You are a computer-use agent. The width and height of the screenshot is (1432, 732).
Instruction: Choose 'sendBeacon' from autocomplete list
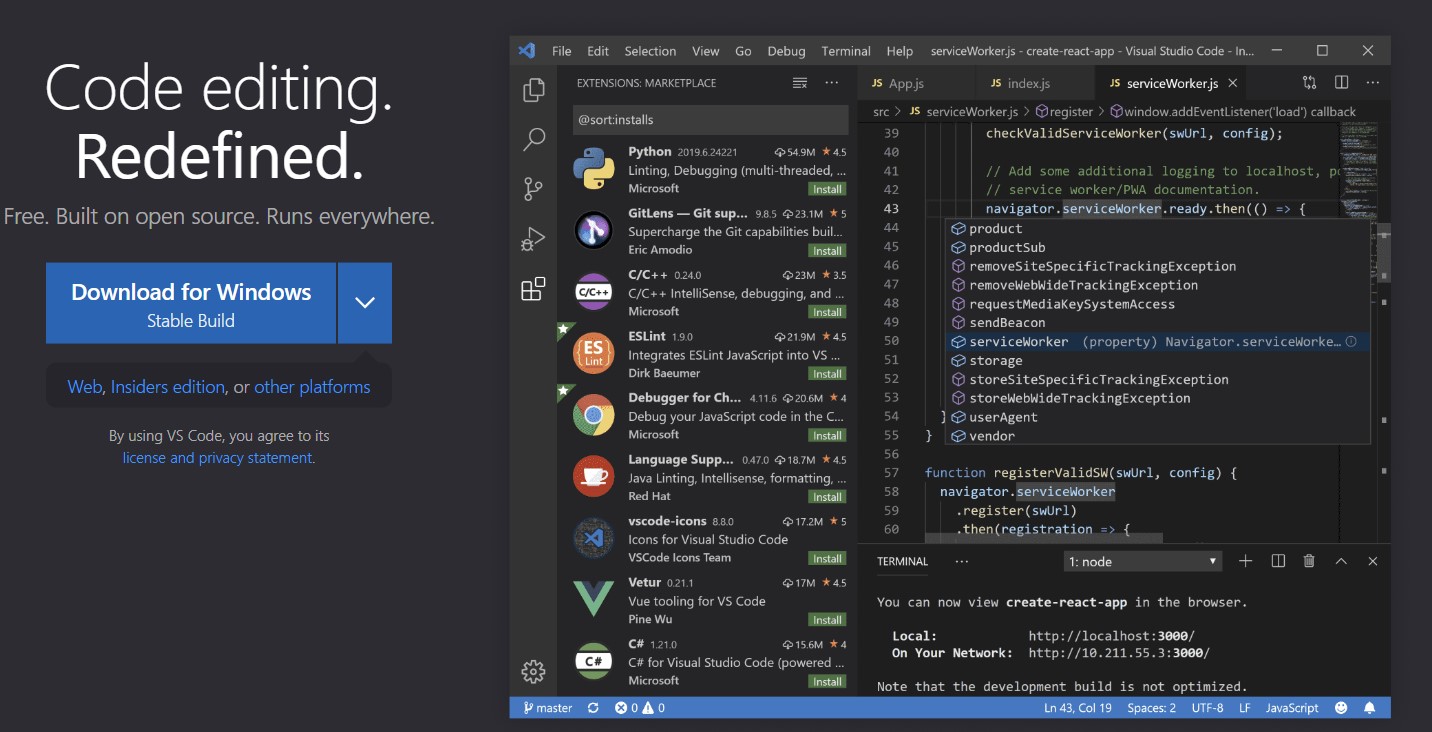coord(1157,323)
